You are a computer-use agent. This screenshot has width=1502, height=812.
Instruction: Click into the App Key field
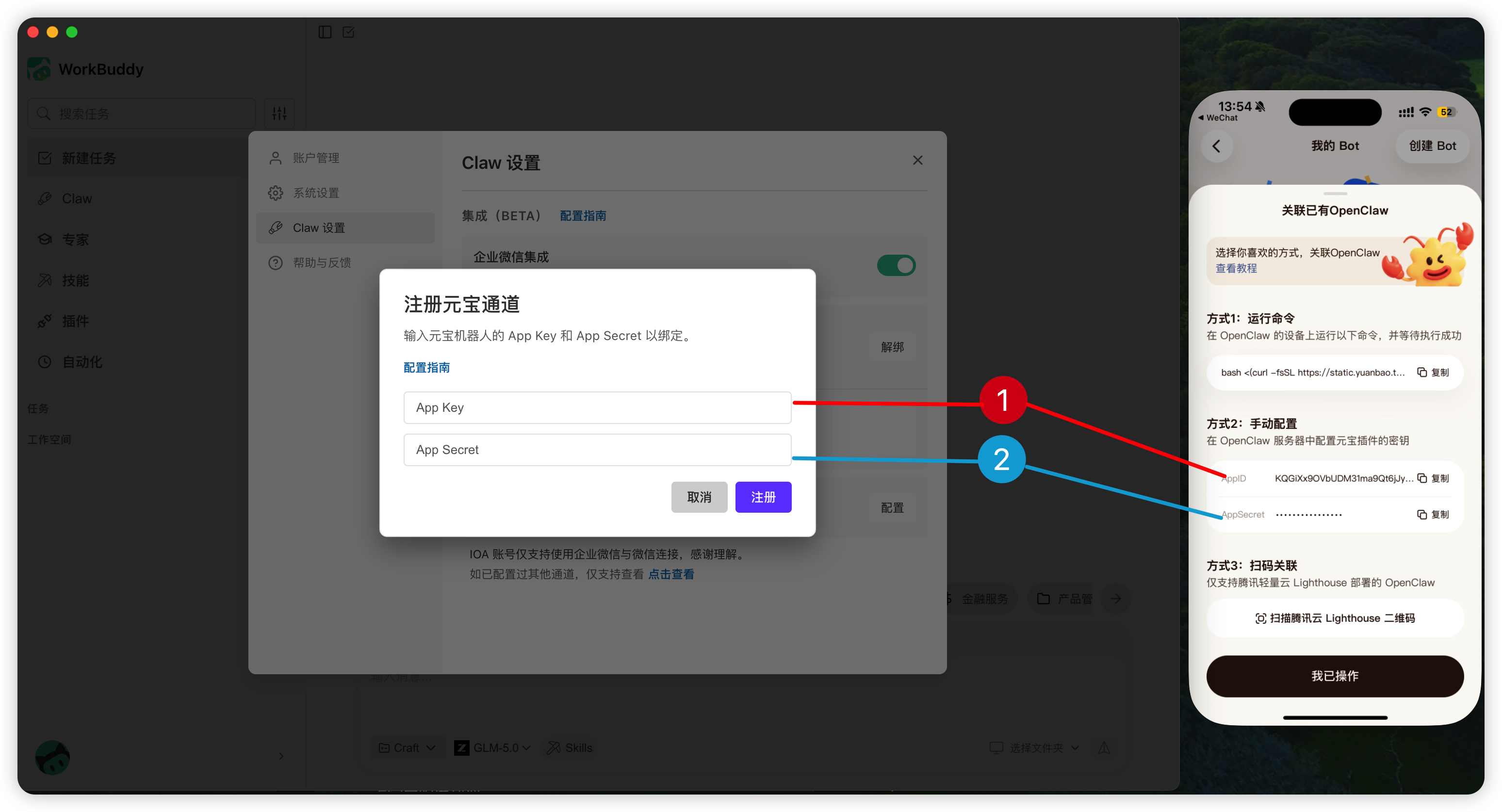point(597,407)
